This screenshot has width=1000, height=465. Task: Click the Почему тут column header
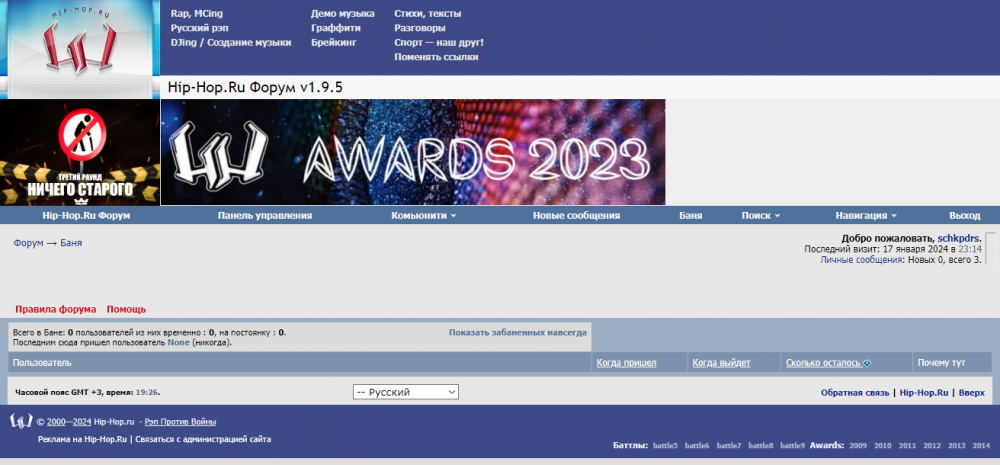click(941, 363)
